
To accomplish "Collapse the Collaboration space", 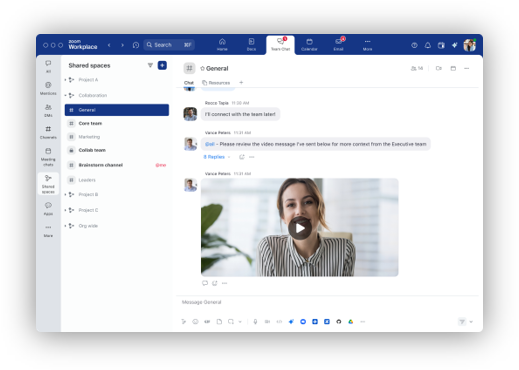I will pos(65,95).
